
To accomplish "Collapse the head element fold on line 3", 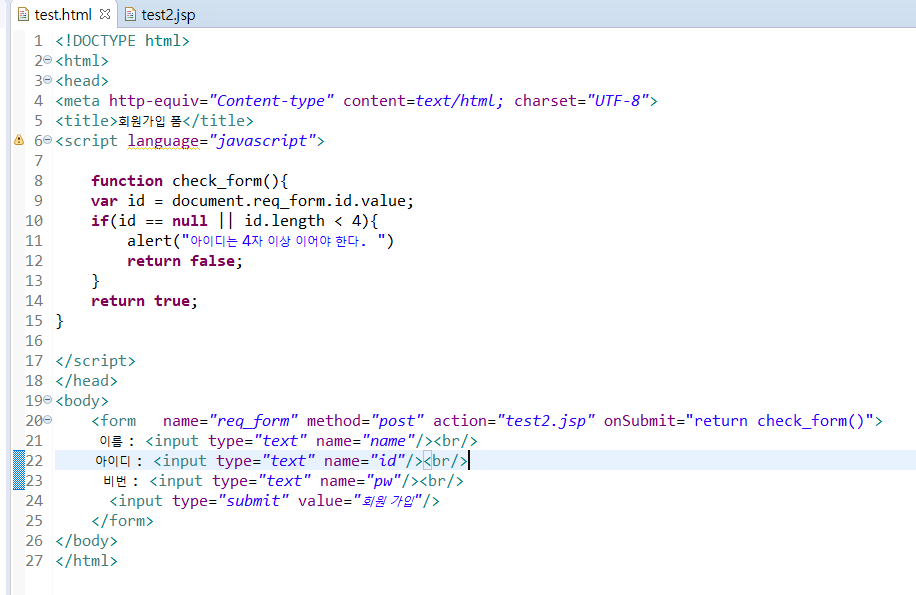I will coord(48,79).
